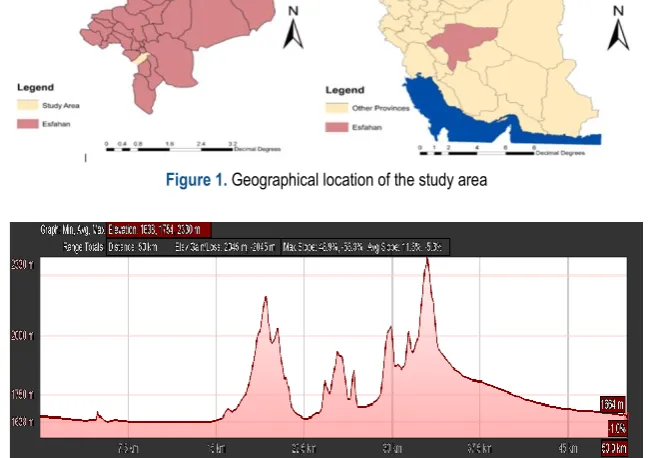Click the 'Legend' heading under the left map
The height and width of the screenshot is (458, 649).
(x=35, y=87)
